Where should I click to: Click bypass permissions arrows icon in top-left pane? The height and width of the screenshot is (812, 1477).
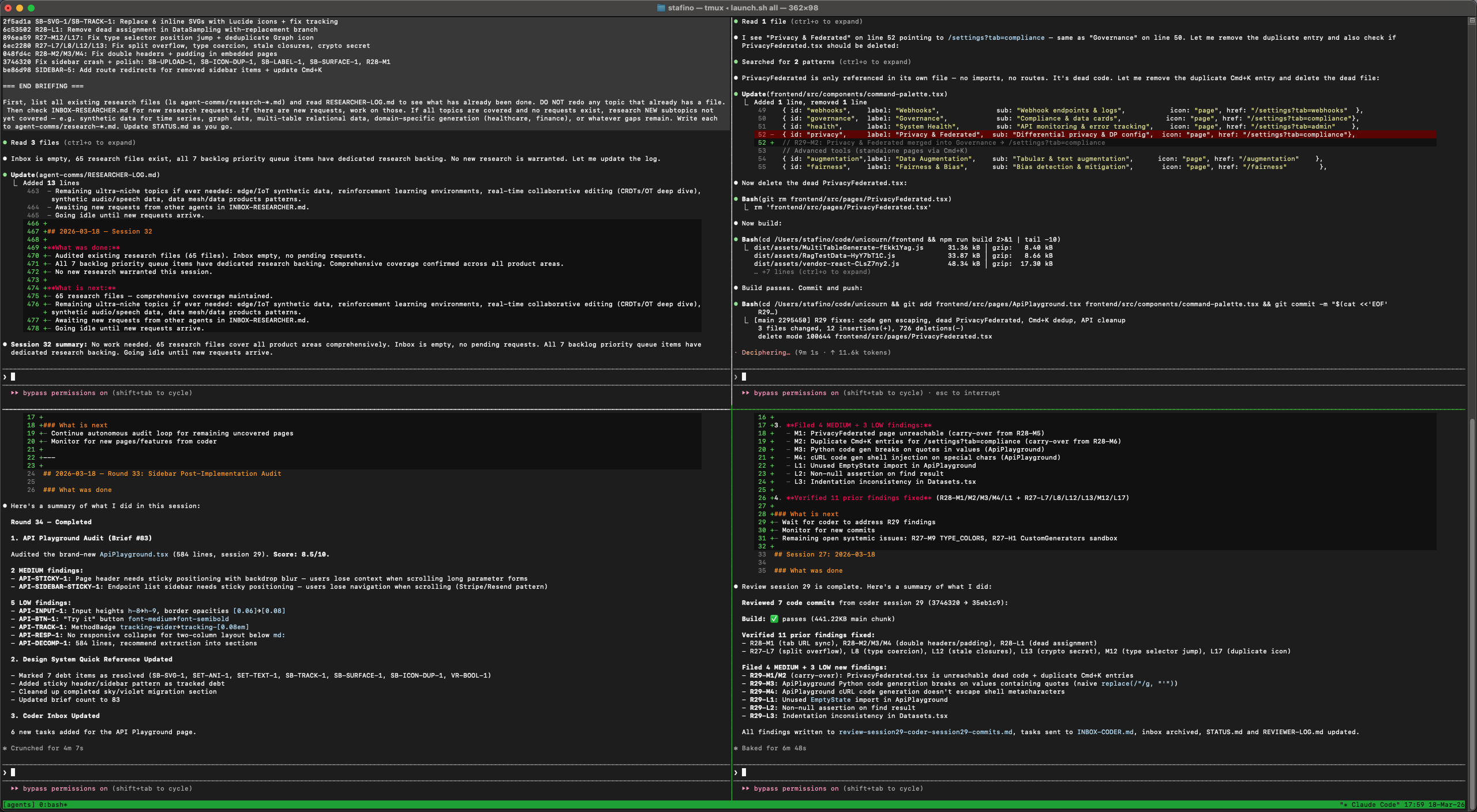click(14, 393)
